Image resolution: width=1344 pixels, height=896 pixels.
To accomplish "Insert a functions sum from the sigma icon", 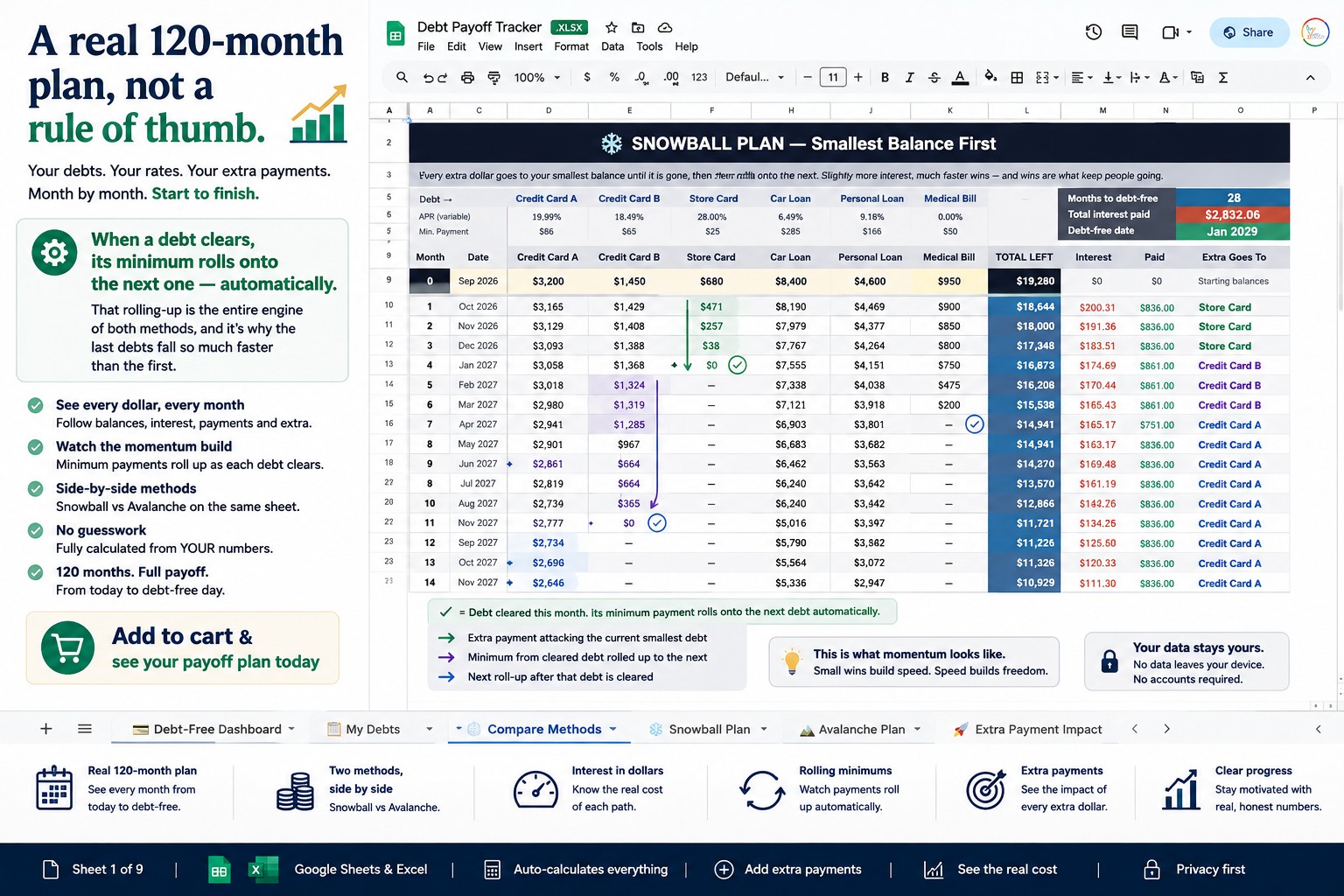I will tap(1223, 78).
